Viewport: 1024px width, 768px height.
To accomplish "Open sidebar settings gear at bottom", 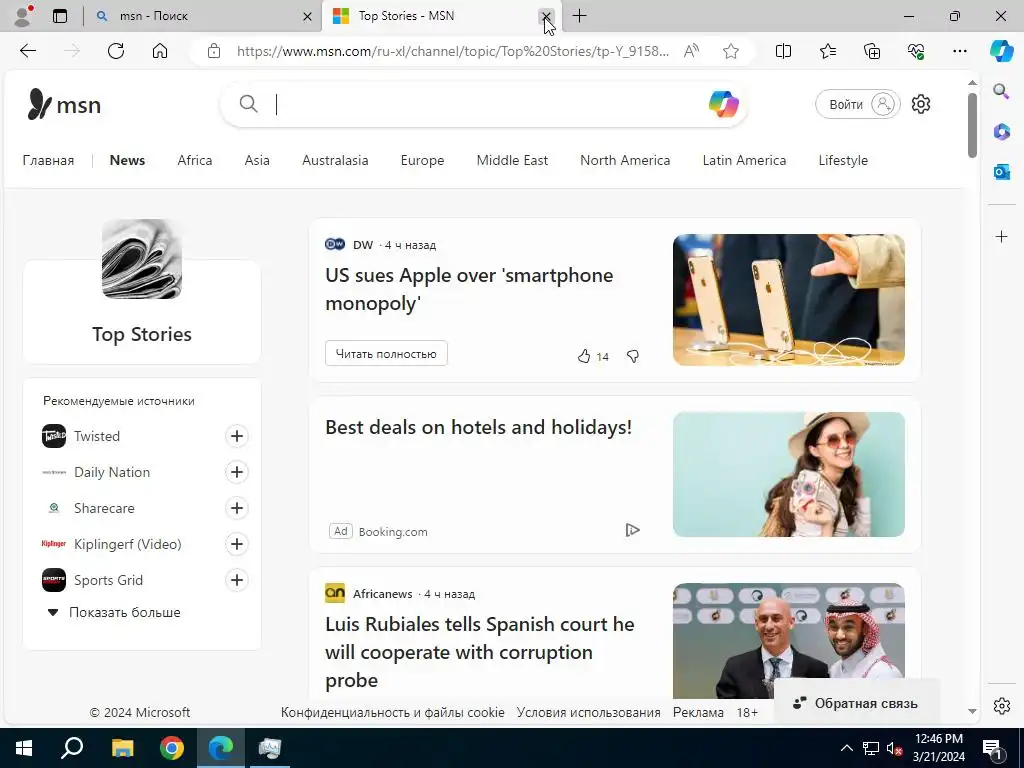I will pyautogui.click(x=1001, y=706).
